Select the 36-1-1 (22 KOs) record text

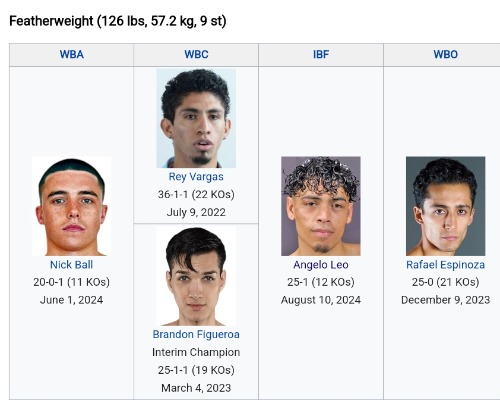pyautogui.click(x=196, y=194)
